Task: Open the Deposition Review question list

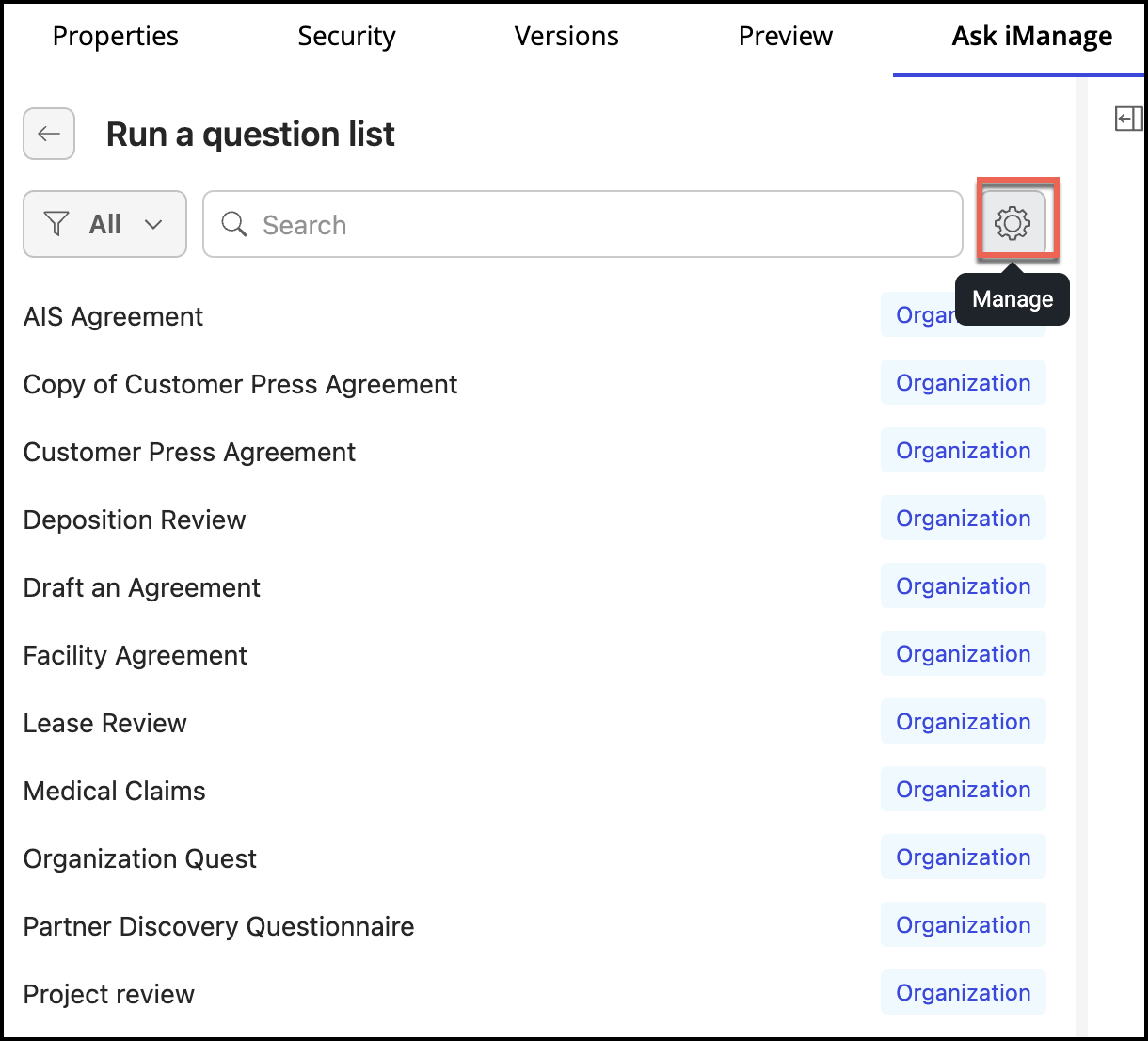Action: [135, 520]
